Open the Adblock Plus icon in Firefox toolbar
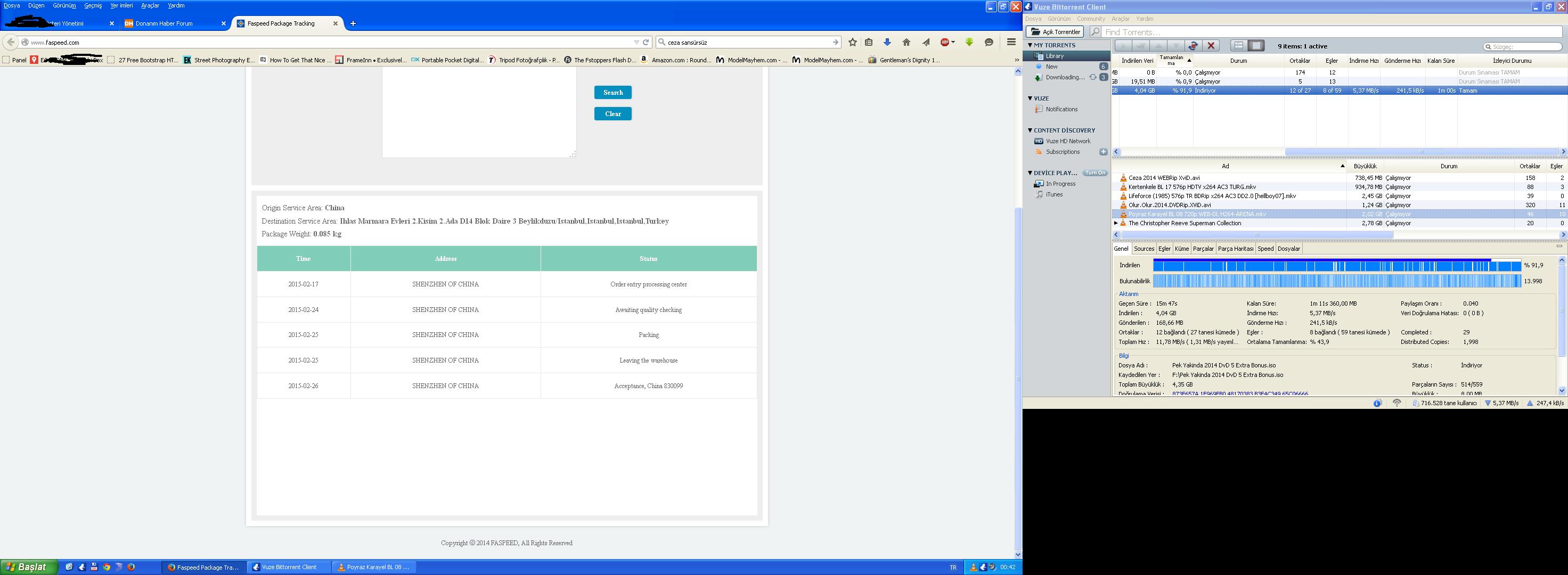The height and width of the screenshot is (575, 1568). (945, 42)
